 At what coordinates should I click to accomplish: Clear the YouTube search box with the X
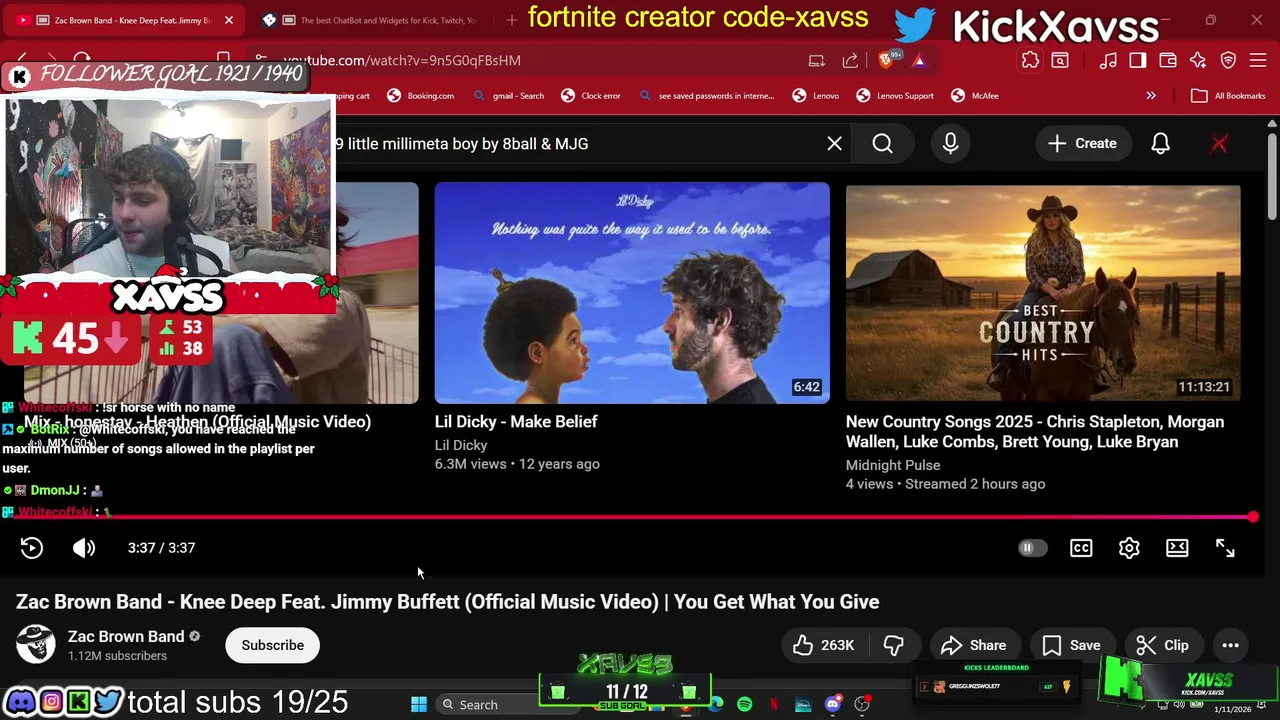[834, 143]
